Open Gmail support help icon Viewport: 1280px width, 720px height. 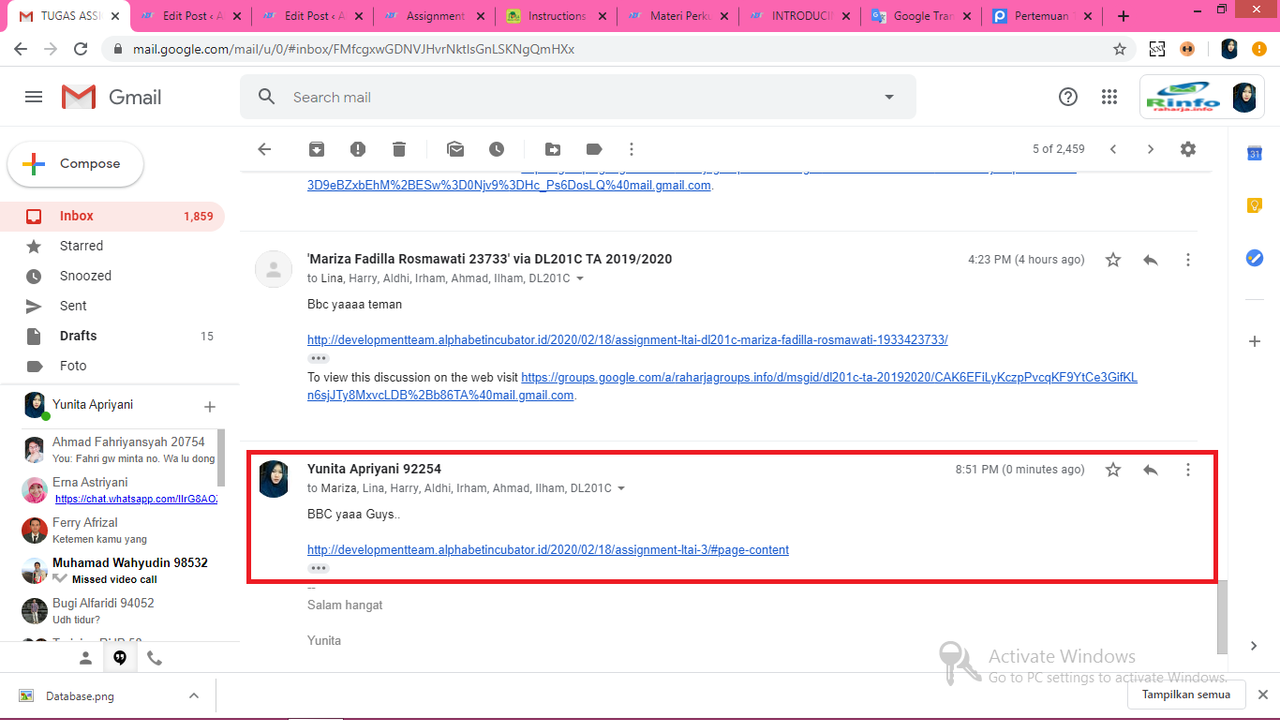coord(1068,97)
